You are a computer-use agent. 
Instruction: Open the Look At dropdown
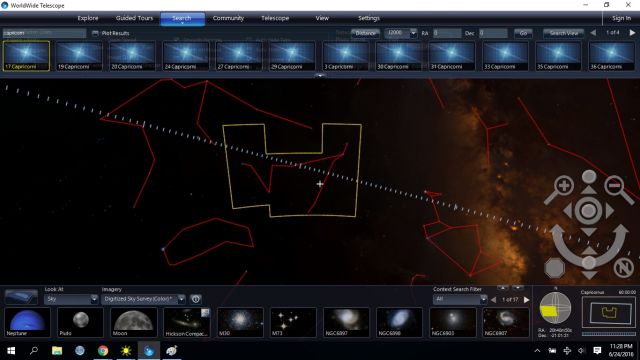pyautogui.click(x=71, y=299)
